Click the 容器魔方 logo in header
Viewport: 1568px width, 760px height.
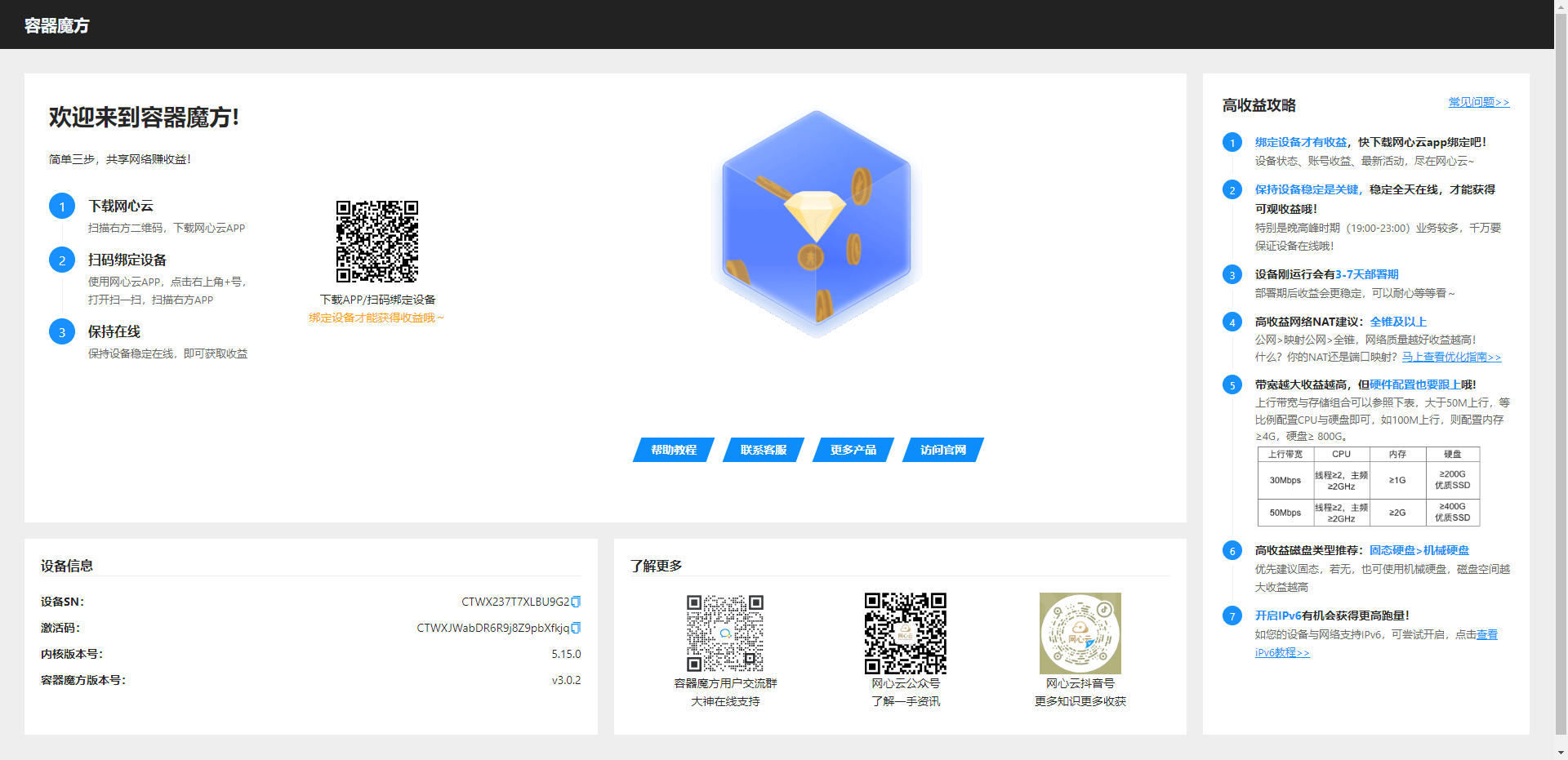click(57, 25)
